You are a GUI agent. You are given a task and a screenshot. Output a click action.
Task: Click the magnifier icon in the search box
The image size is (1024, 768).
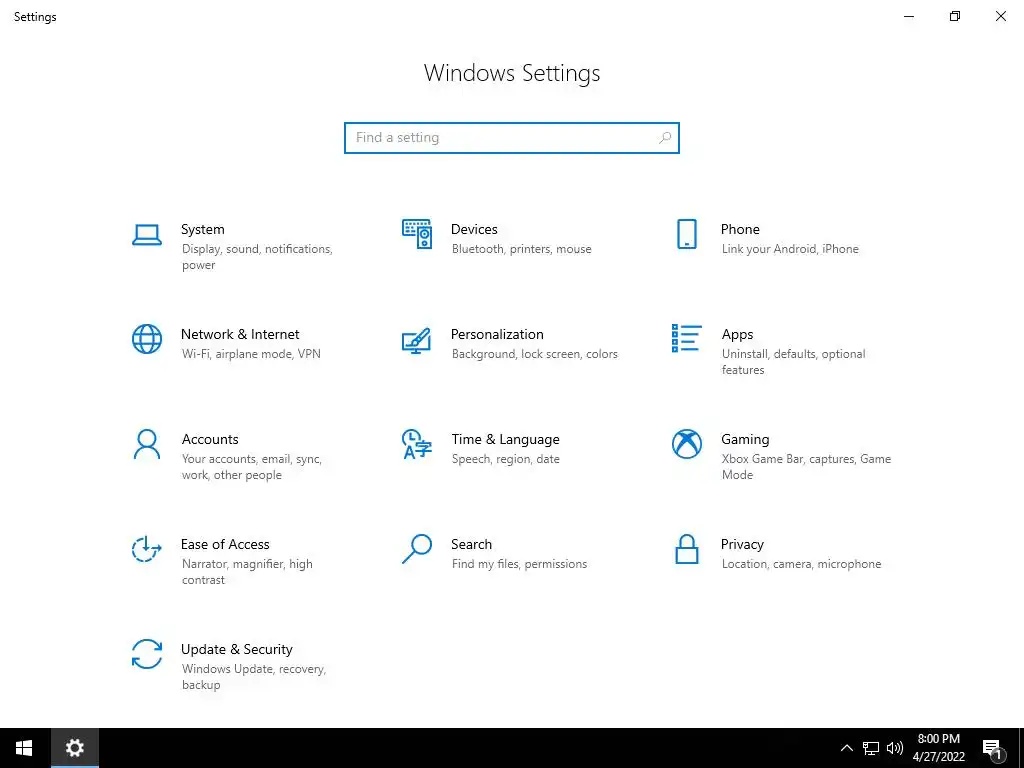tap(665, 138)
